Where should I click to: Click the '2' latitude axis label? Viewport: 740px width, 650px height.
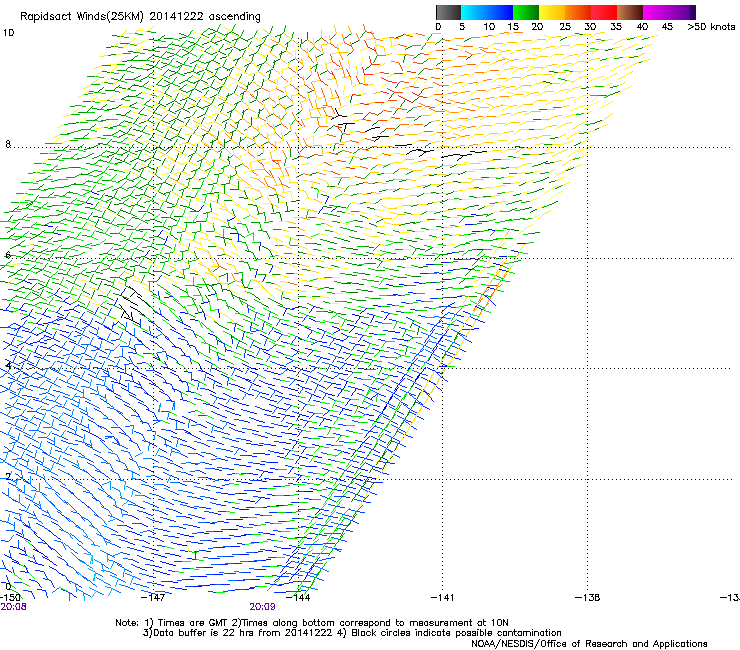pyautogui.click(x=8, y=477)
